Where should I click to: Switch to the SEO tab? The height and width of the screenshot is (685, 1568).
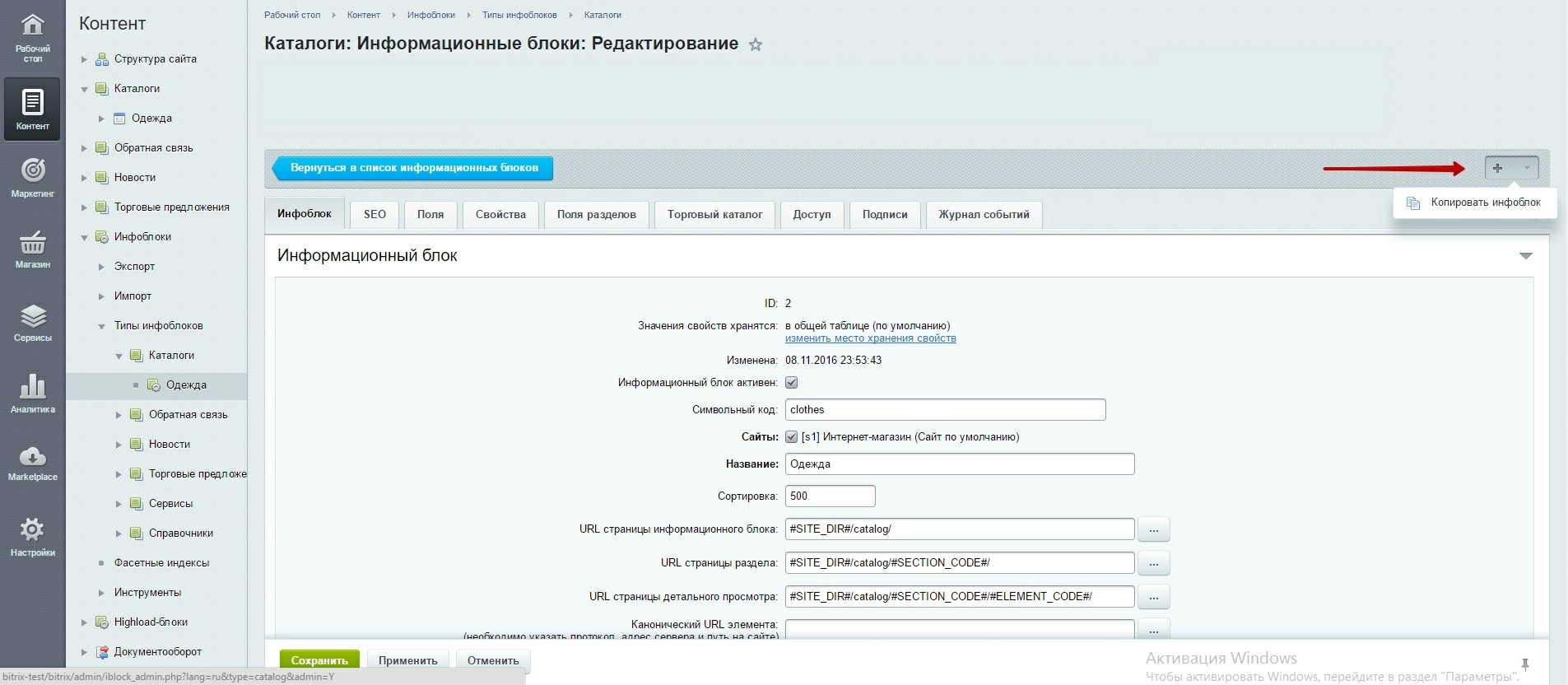click(x=375, y=215)
